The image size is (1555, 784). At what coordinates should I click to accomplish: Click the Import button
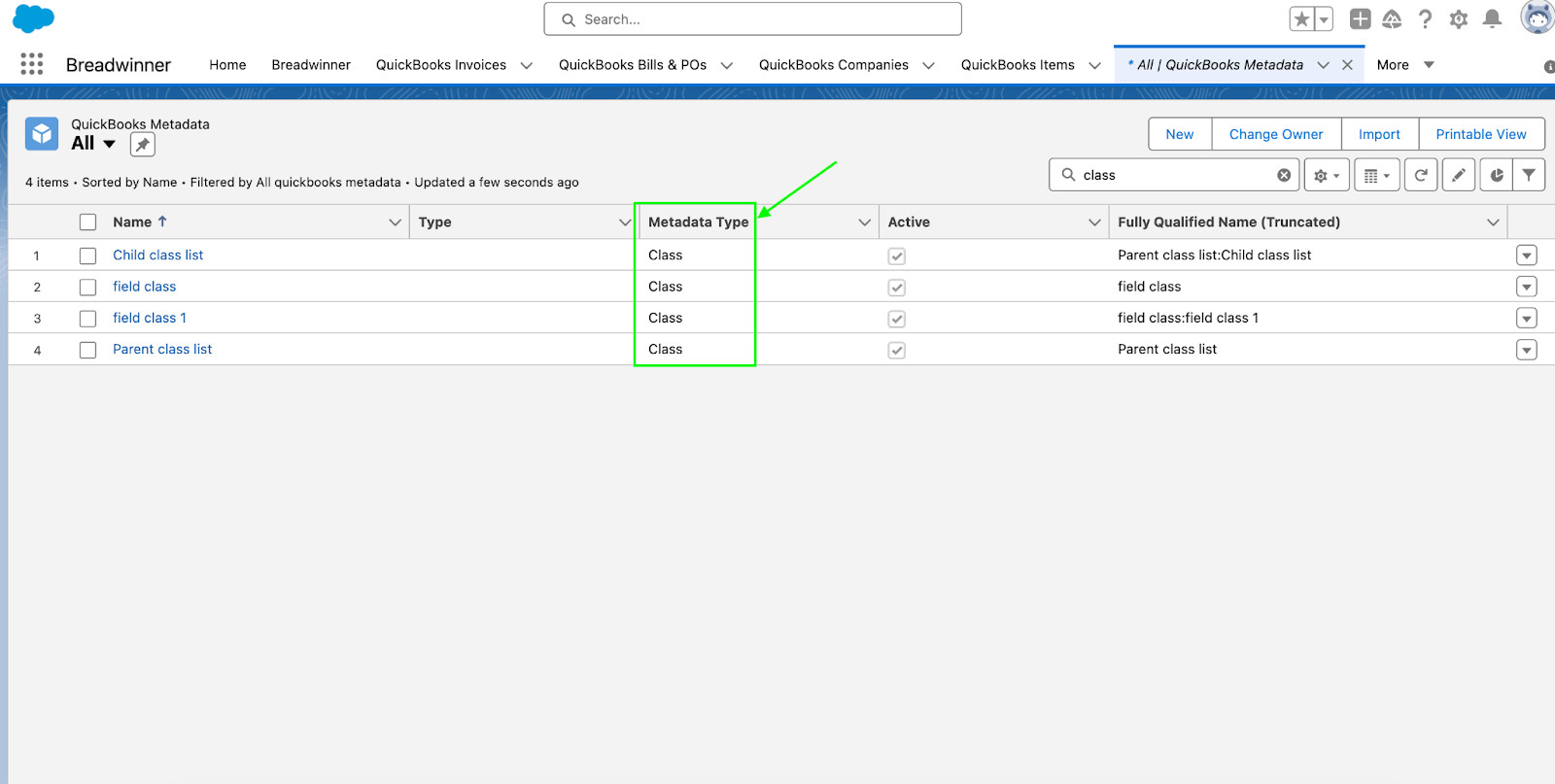[x=1379, y=134]
